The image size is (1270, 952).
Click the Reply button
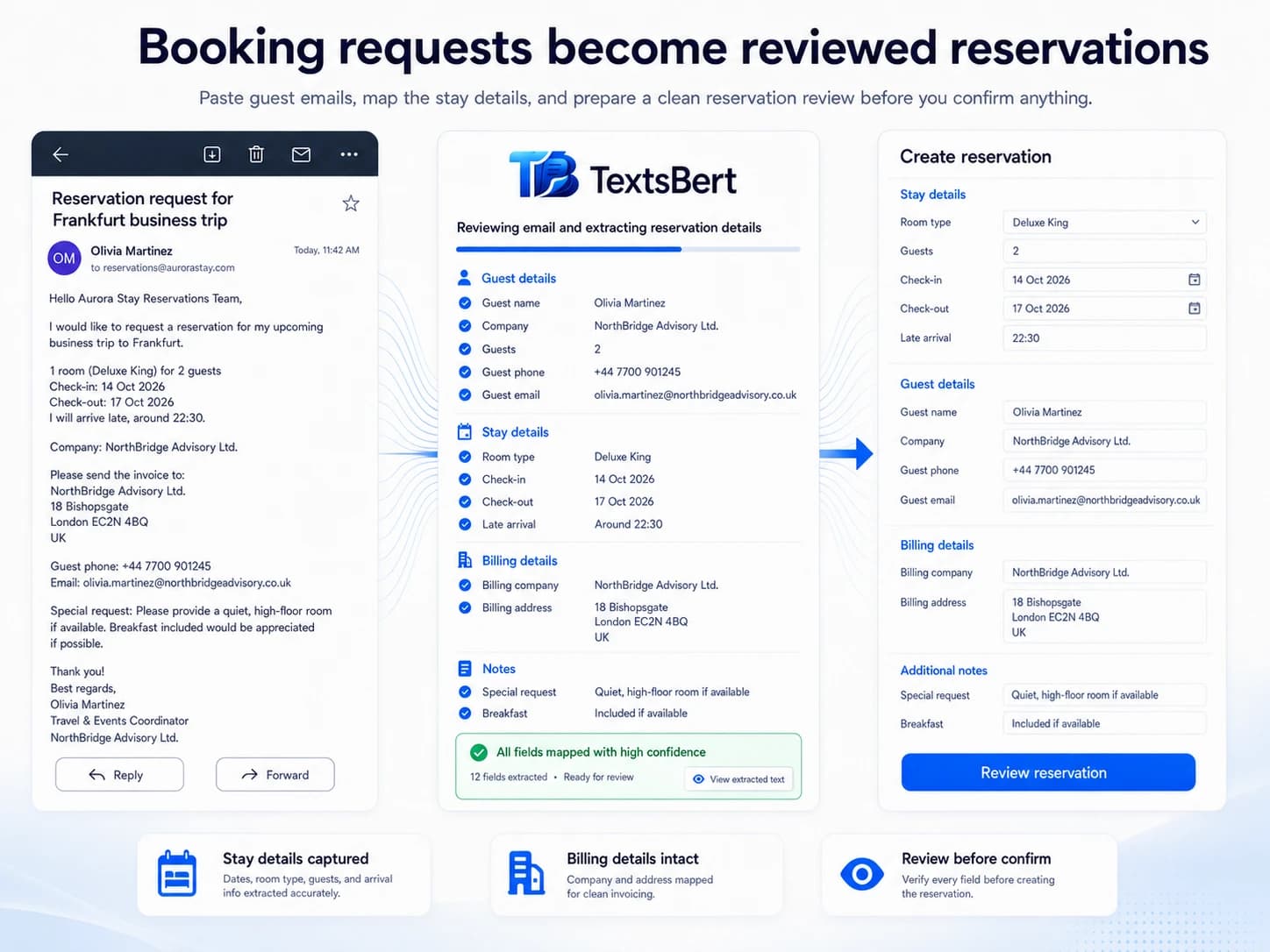pos(119,775)
